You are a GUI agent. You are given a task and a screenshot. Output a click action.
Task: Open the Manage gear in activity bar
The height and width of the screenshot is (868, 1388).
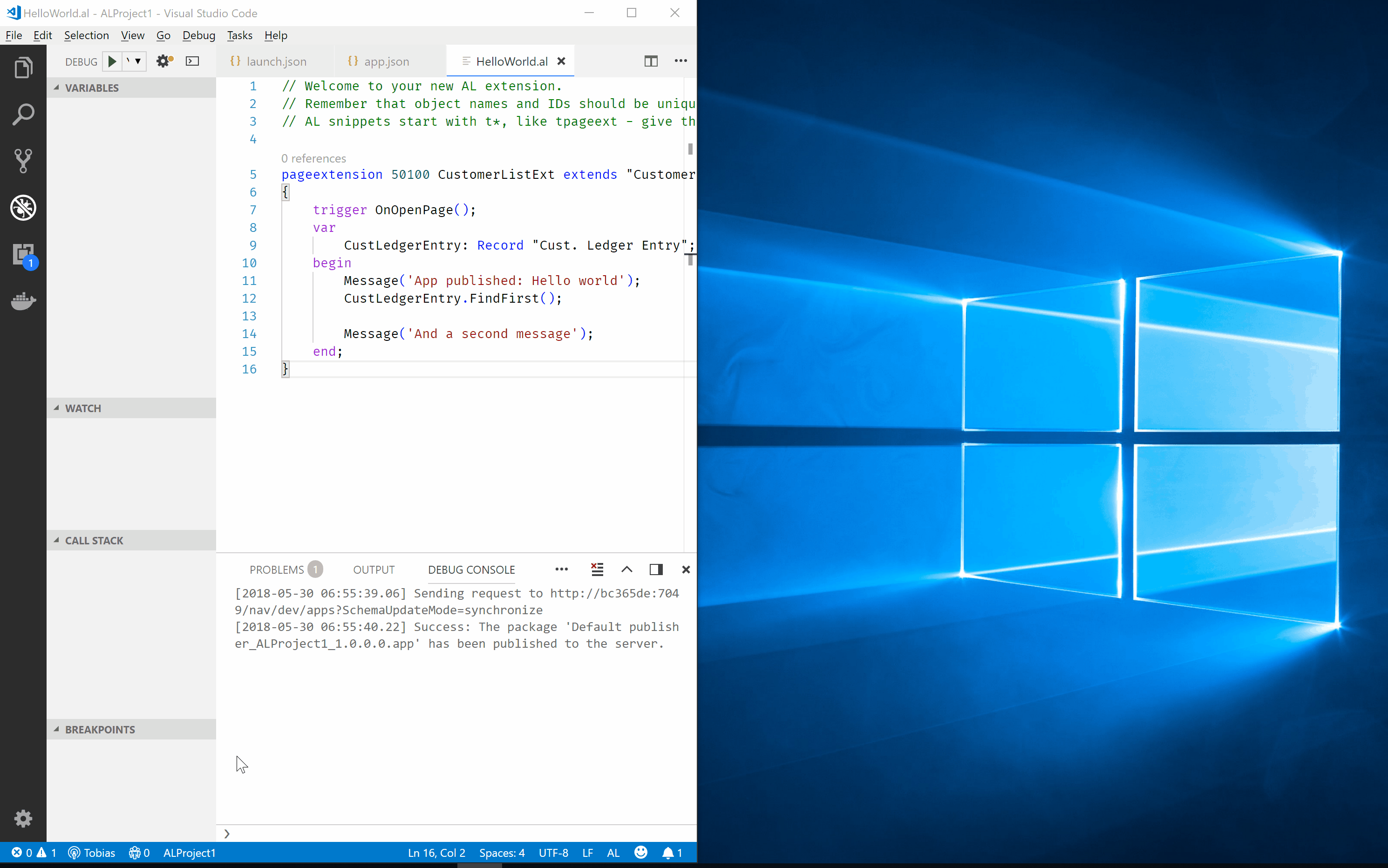(23, 818)
